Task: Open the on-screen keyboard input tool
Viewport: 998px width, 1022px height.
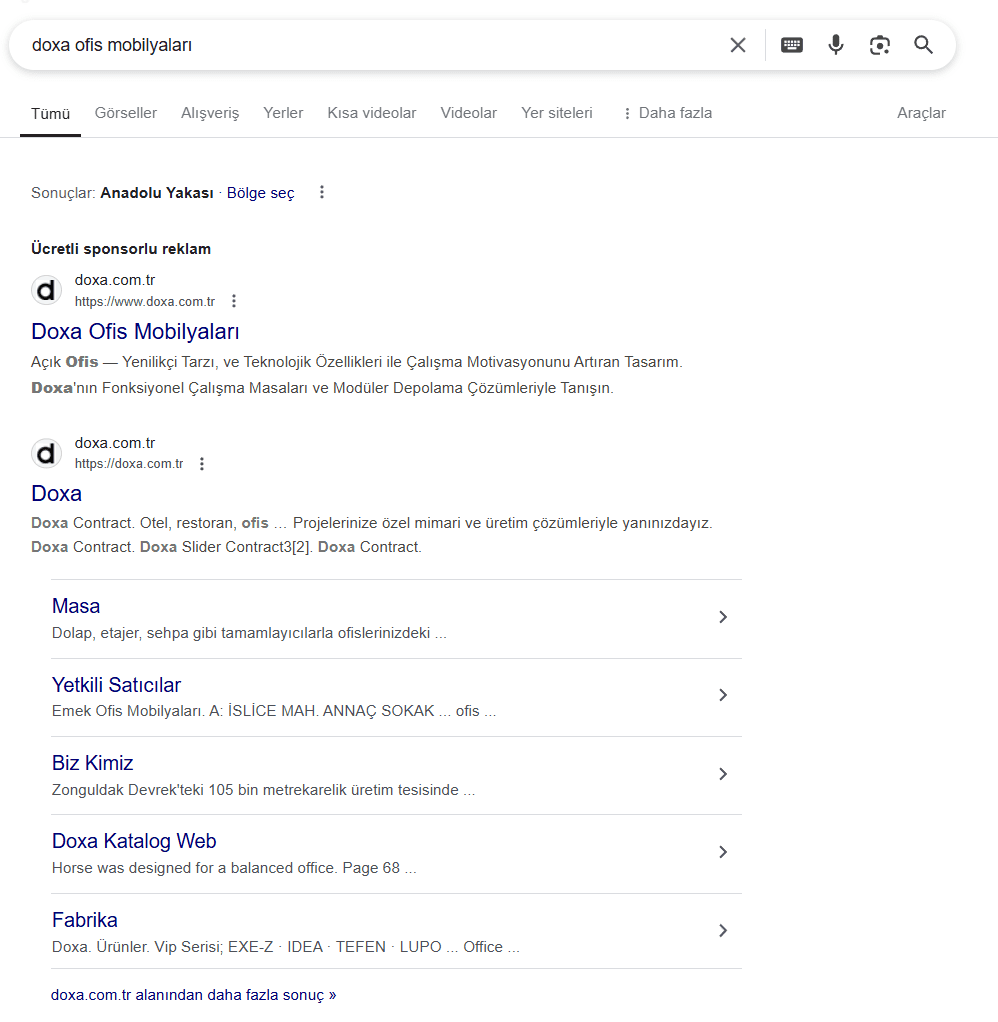Action: 791,45
